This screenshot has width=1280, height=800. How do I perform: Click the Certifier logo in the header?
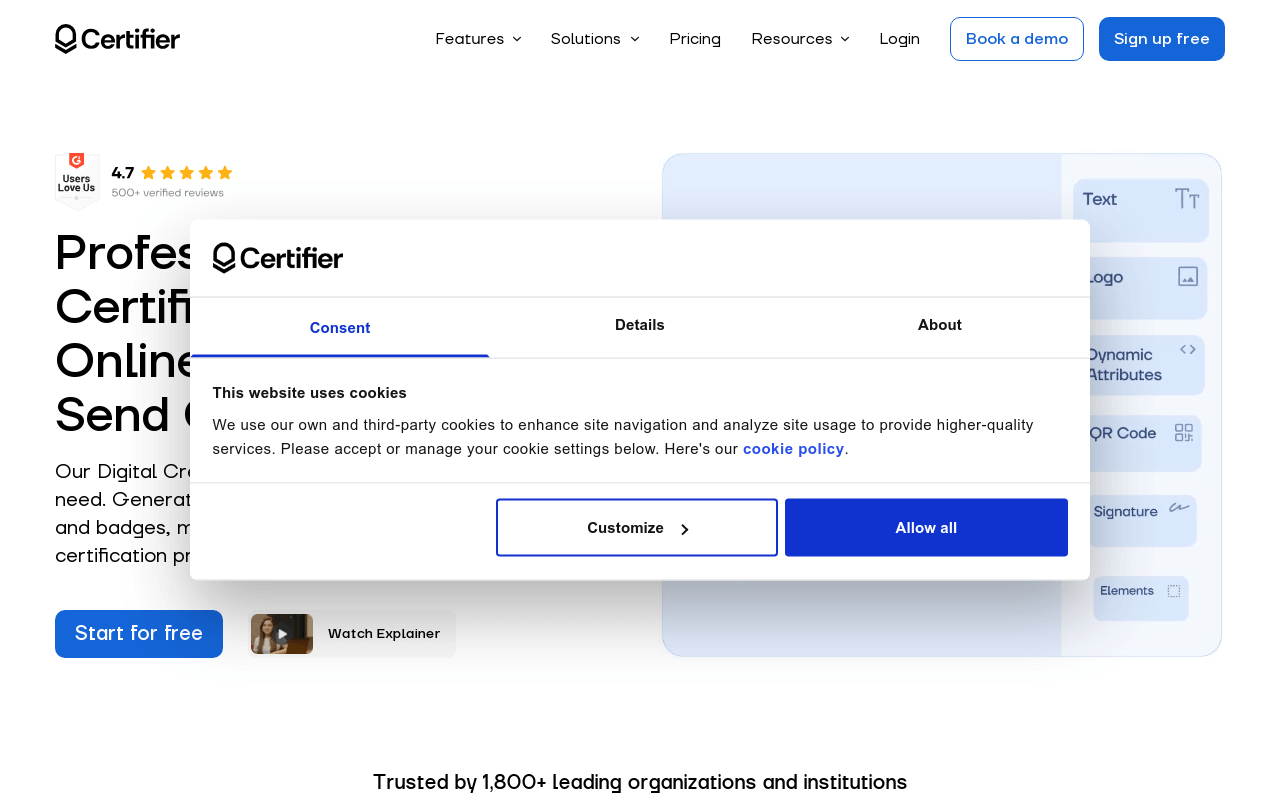pos(117,39)
